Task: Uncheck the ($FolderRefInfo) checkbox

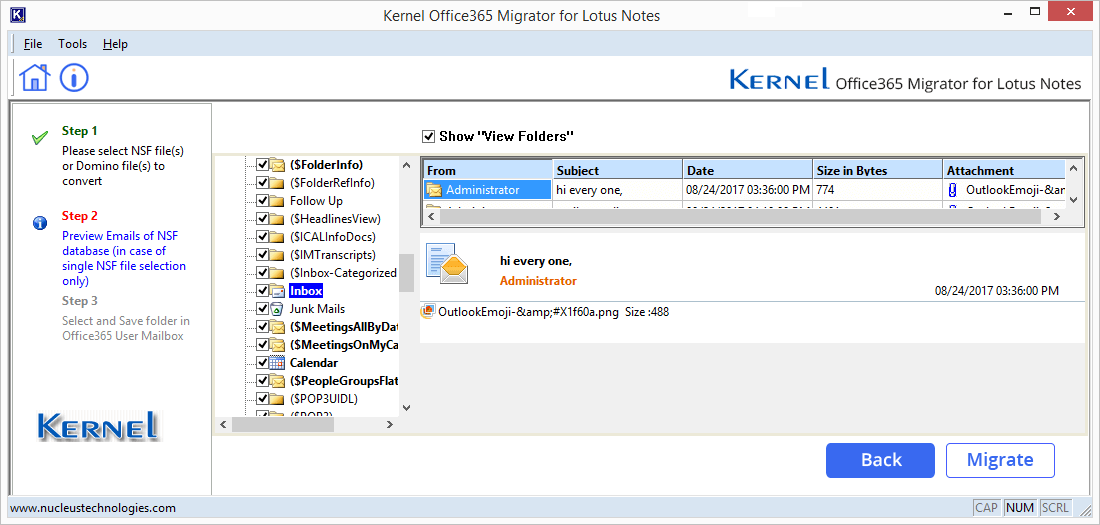Action: (x=263, y=182)
